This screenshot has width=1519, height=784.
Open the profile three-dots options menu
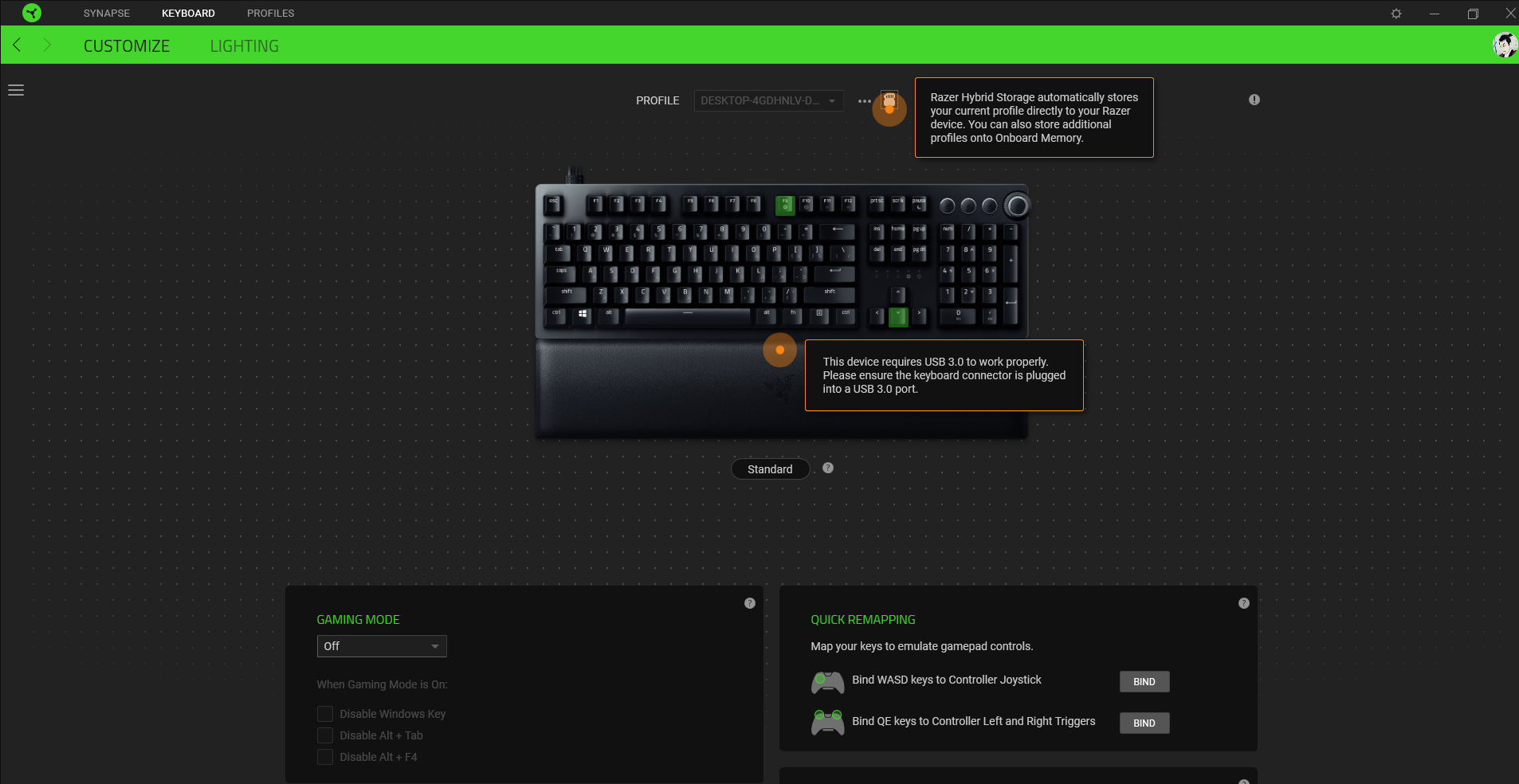[x=865, y=101]
